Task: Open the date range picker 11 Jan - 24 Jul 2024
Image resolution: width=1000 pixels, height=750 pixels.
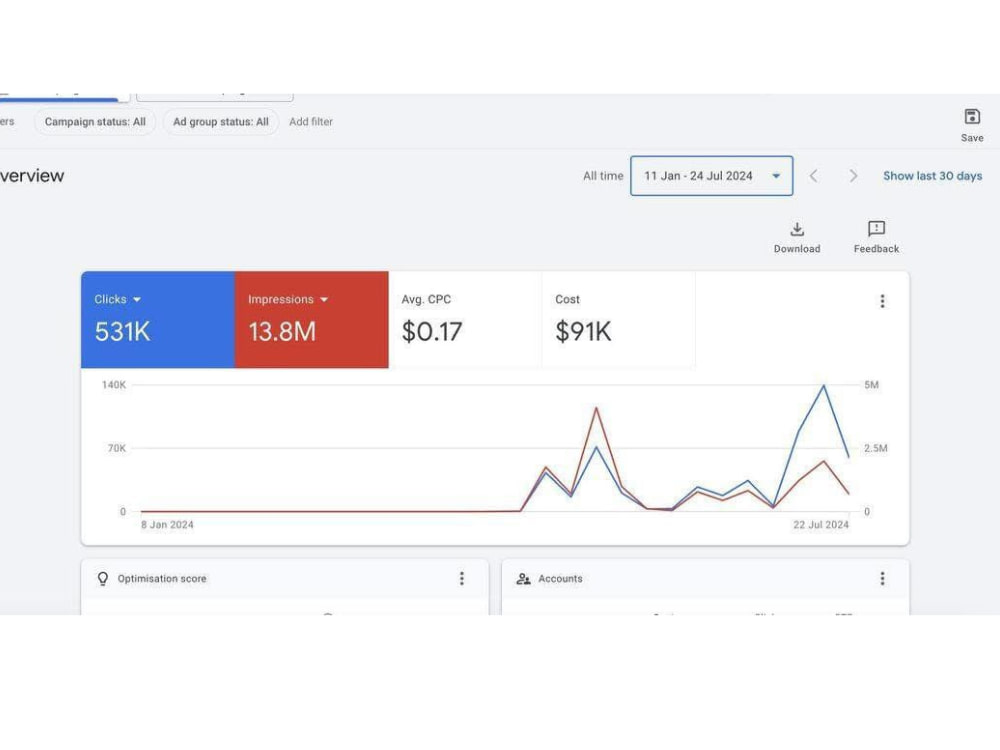Action: (x=711, y=176)
